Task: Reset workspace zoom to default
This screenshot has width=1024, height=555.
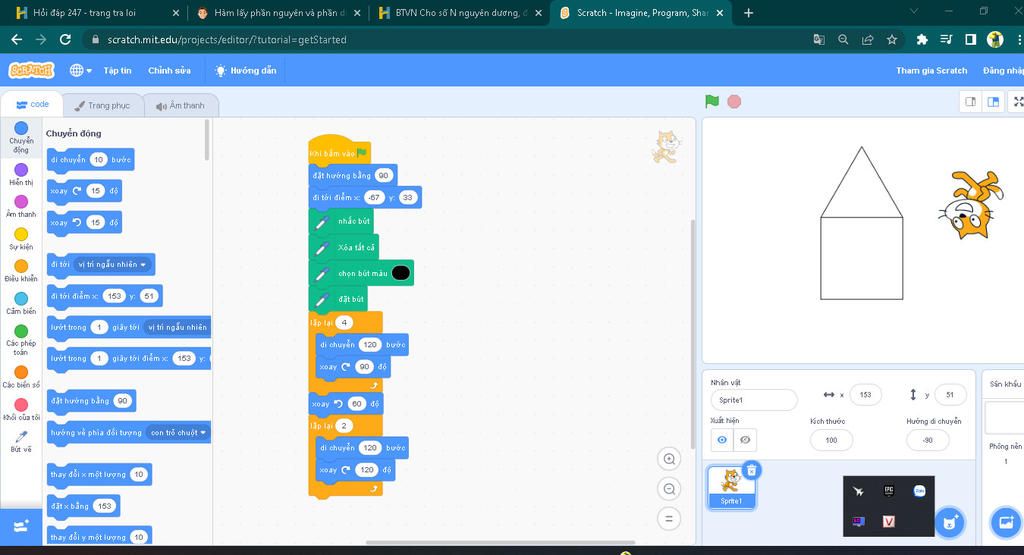Action: point(669,519)
